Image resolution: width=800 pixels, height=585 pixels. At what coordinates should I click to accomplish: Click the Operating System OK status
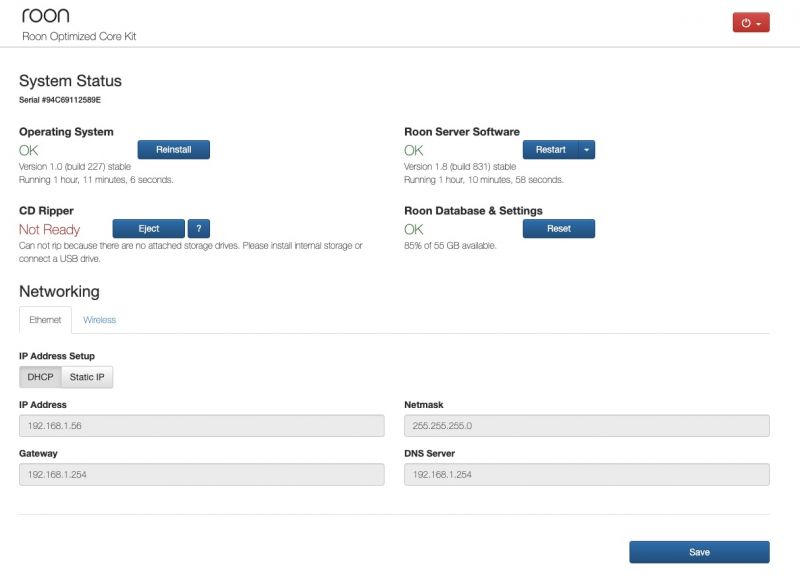point(29,150)
